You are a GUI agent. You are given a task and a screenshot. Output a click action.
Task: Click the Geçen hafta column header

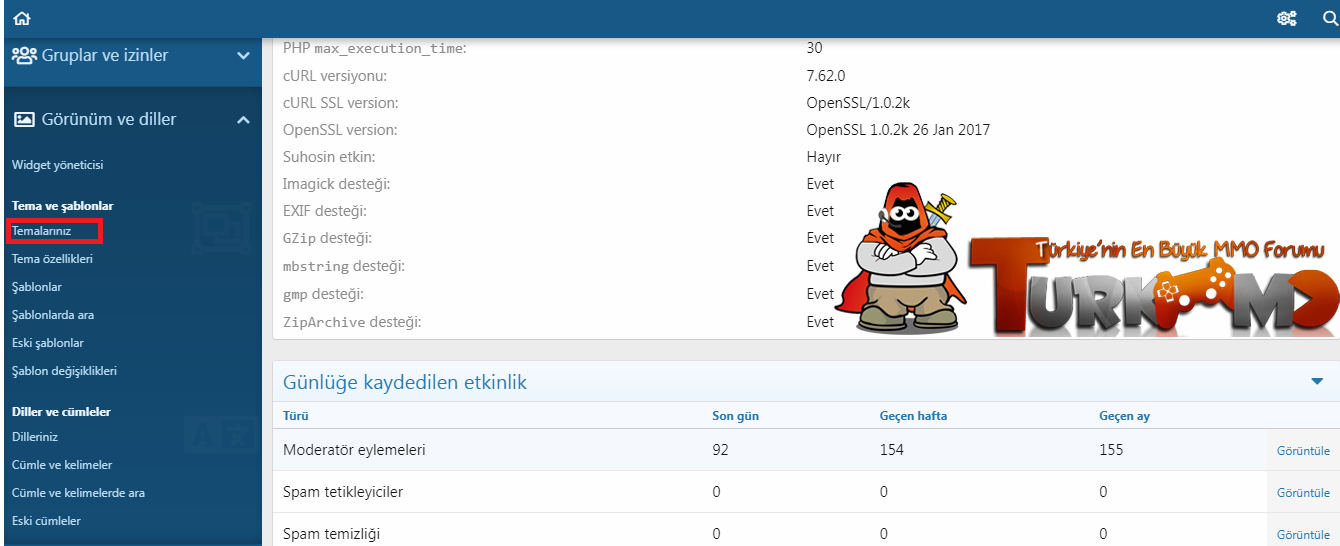tap(913, 416)
